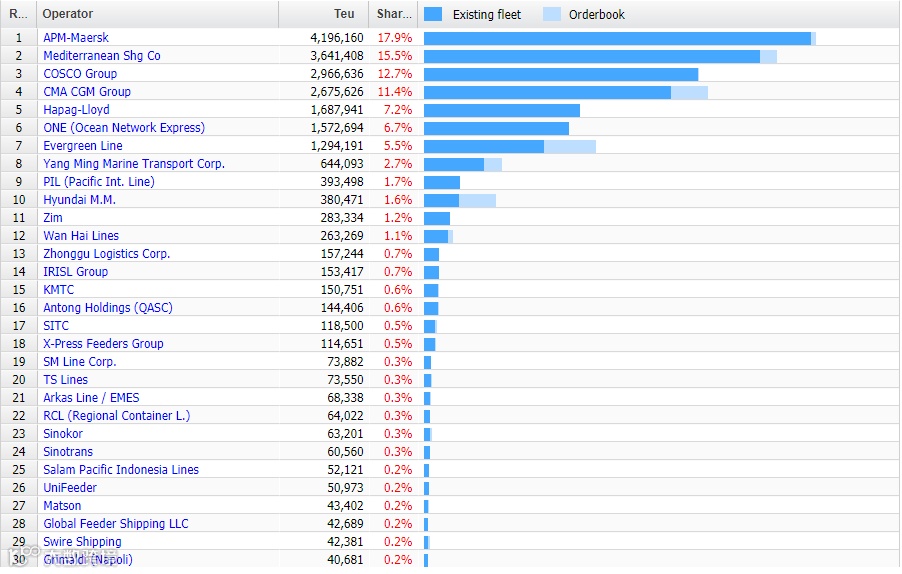Viewport: 902px width, 574px height.
Task: Open the Arkas Line / EMES link
Action: [x=91, y=398]
